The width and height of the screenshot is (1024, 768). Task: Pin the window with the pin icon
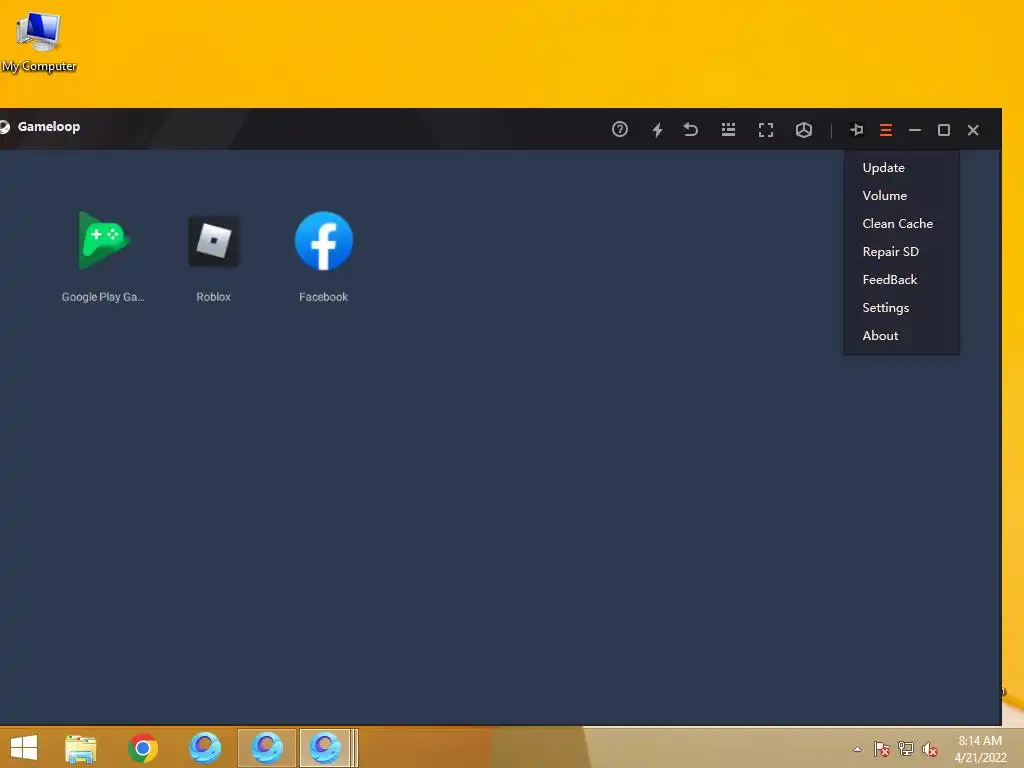pyautogui.click(x=857, y=130)
